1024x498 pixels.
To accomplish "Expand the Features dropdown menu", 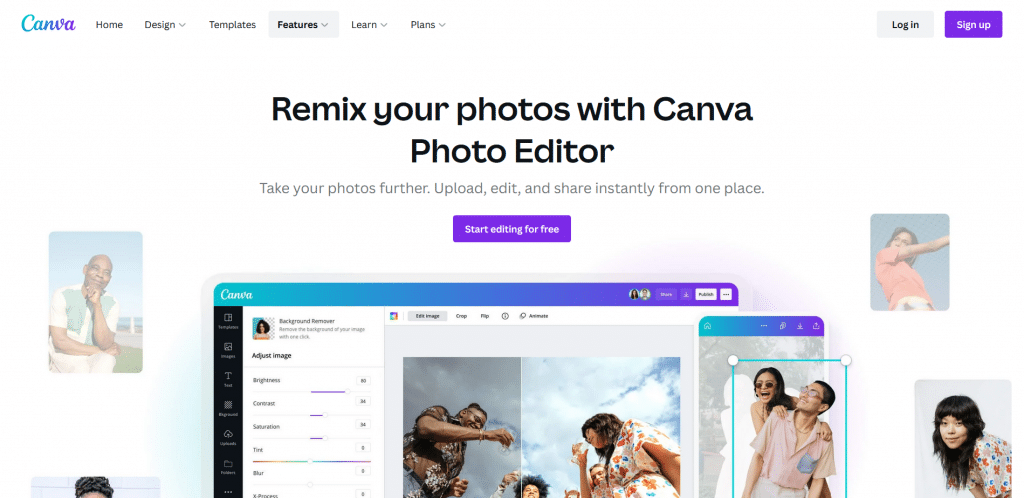I will [304, 25].
